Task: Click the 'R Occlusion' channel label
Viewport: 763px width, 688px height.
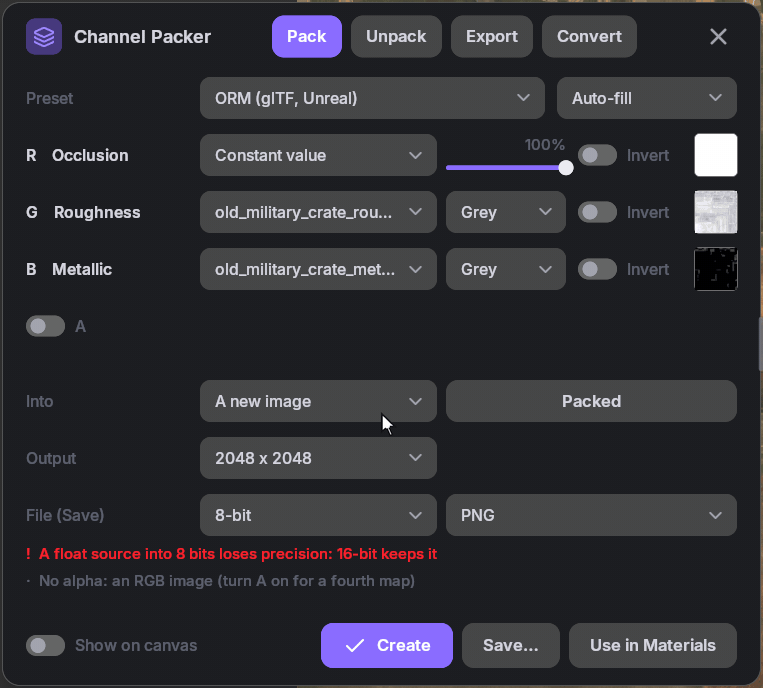Action: [x=77, y=155]
